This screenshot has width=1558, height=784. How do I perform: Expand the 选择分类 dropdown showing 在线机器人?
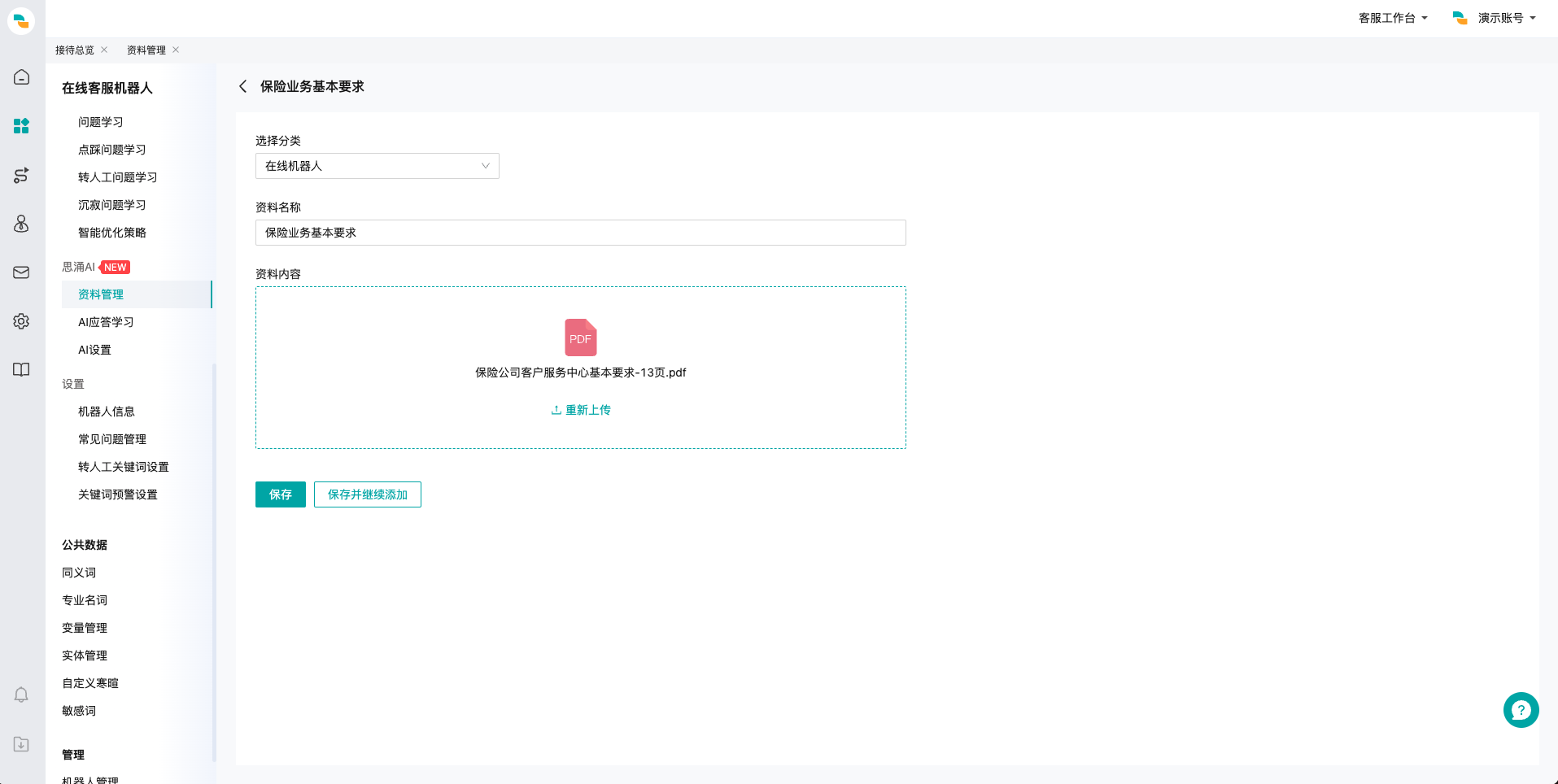pos(377,166)
